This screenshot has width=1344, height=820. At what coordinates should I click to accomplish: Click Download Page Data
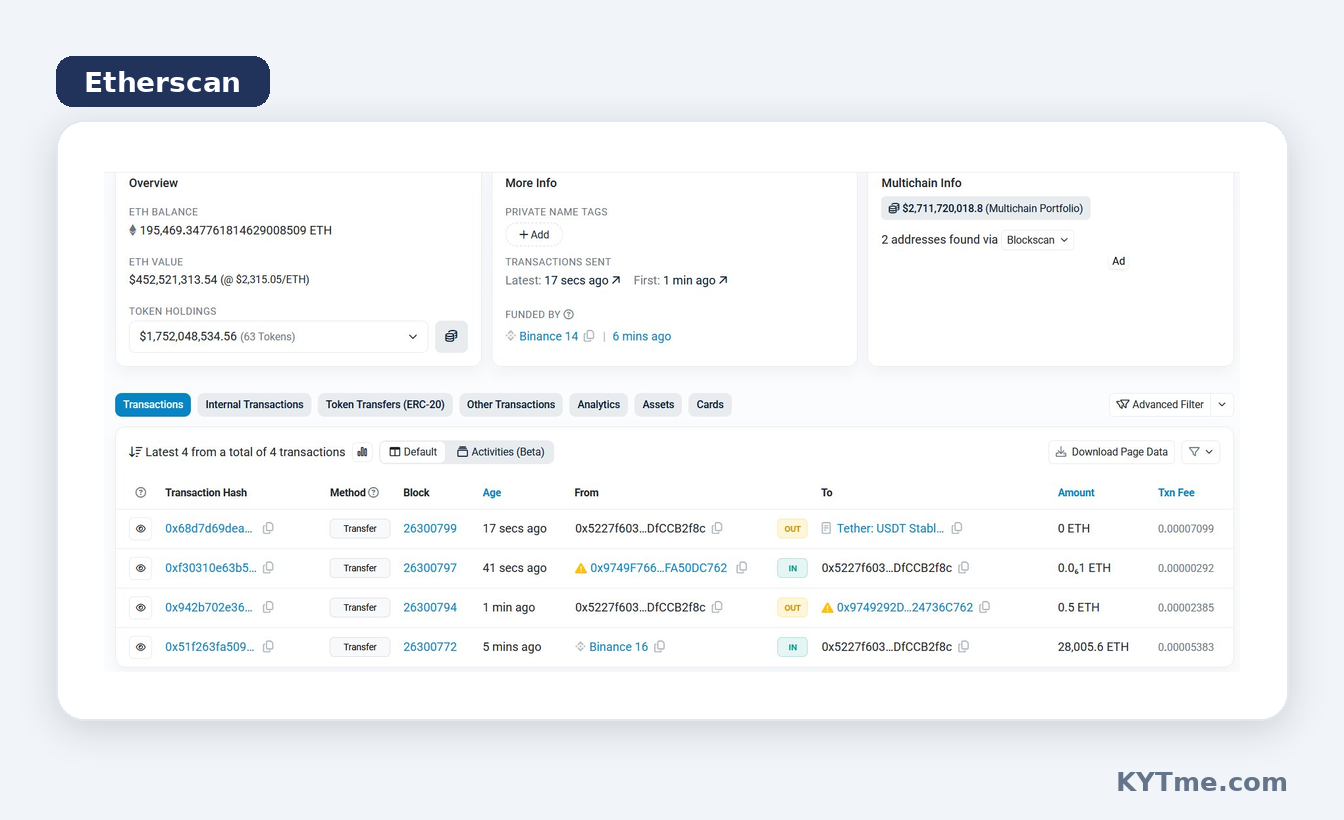click(x=1112, y=452)
